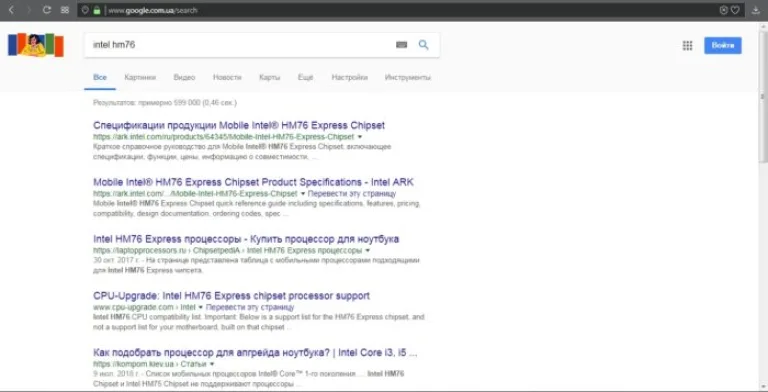
Task: Click 'Перевести эту страницу' under Intel ARK result
Action: [352, 194]
